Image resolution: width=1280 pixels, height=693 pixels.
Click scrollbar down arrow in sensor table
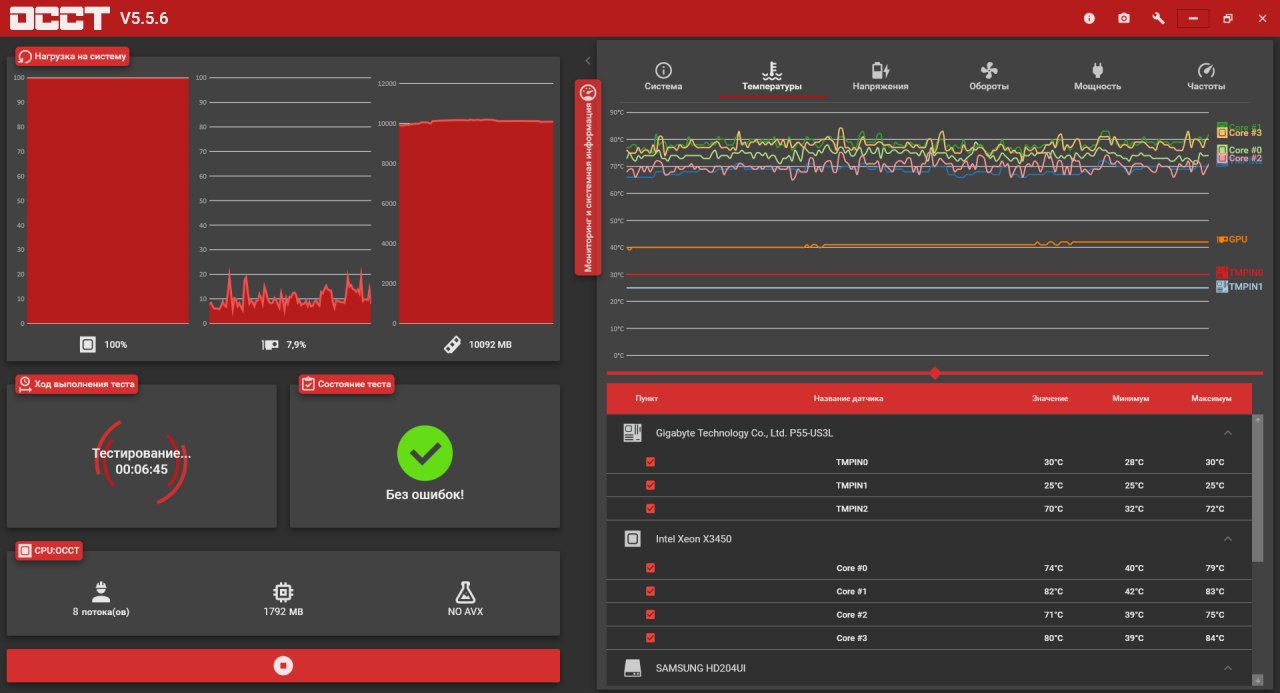[x=1257, y=680]
